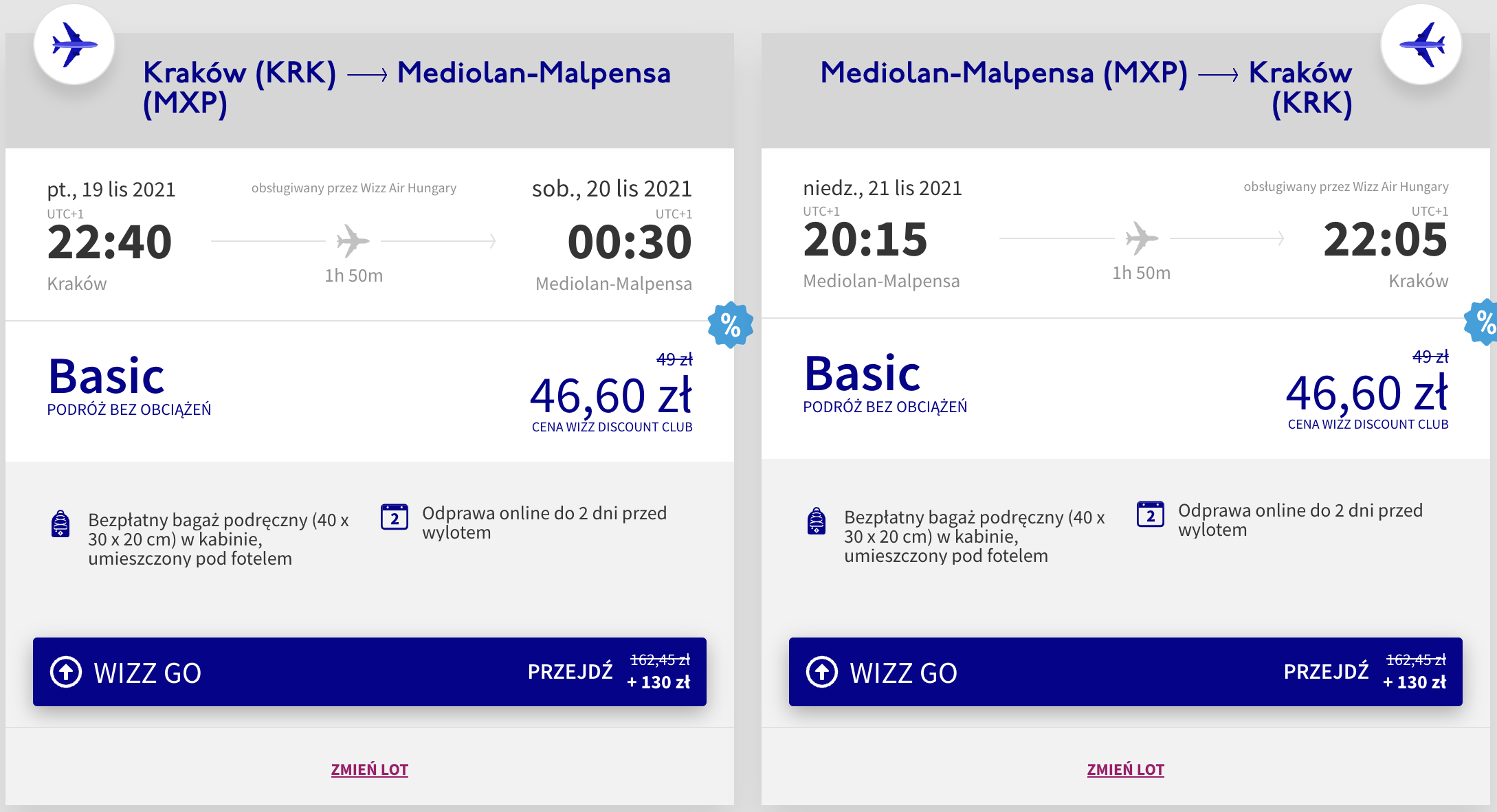The height and width of the screenshot is (812, 1497).
Task: Click the outbound flight airplane icon
Action: coord(74,45)
